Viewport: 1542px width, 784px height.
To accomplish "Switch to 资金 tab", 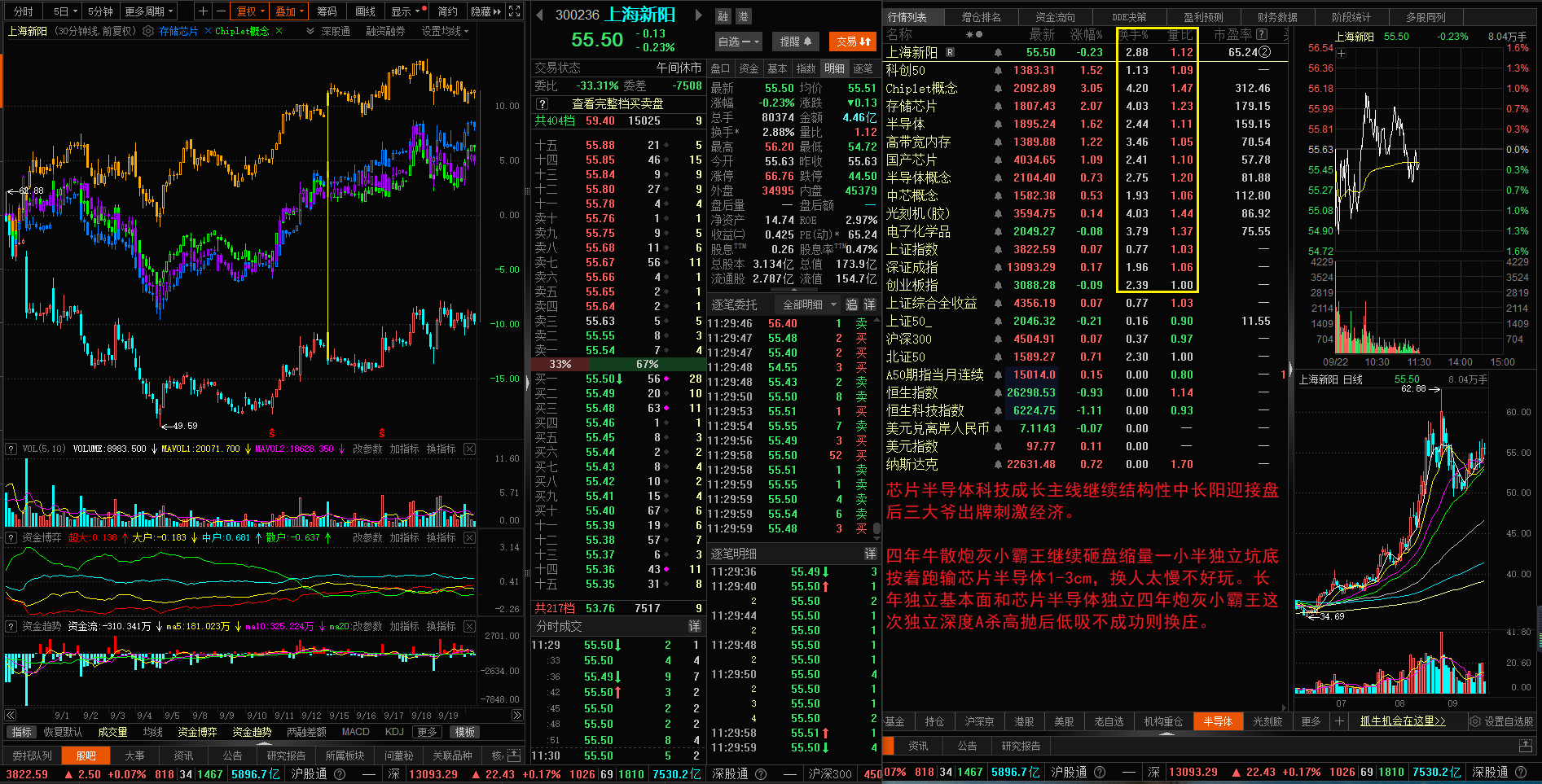I will coord(749,68).
